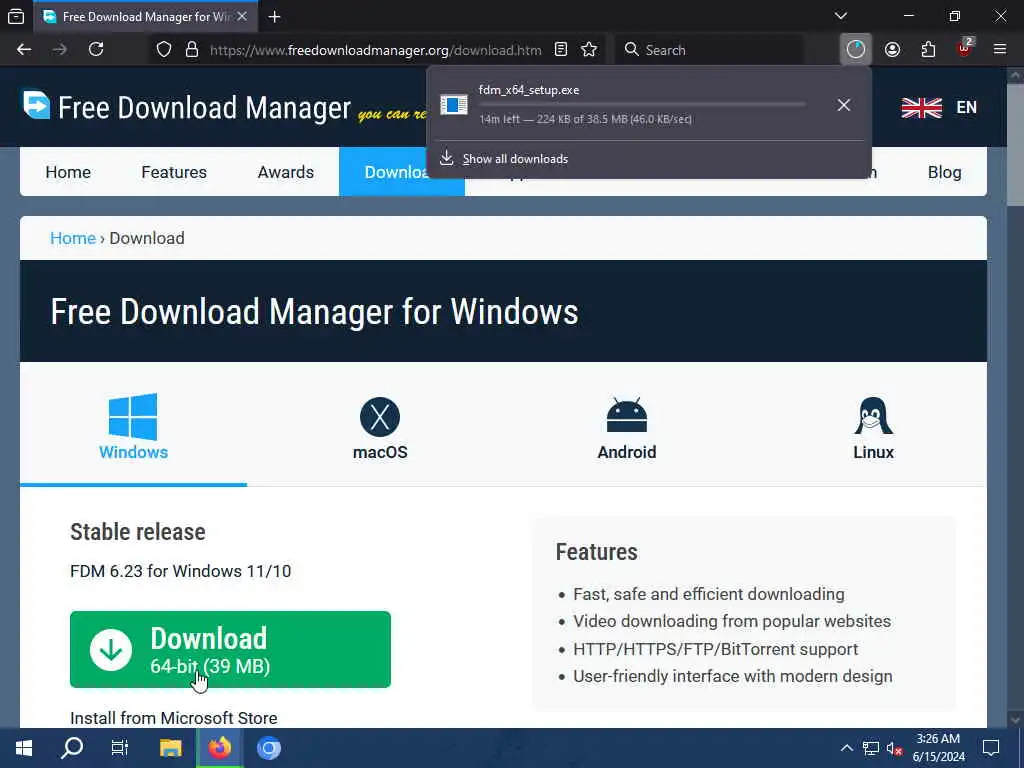
Task: Click the fdm_x64_setup.exe file icon
Action: point(454,104)
